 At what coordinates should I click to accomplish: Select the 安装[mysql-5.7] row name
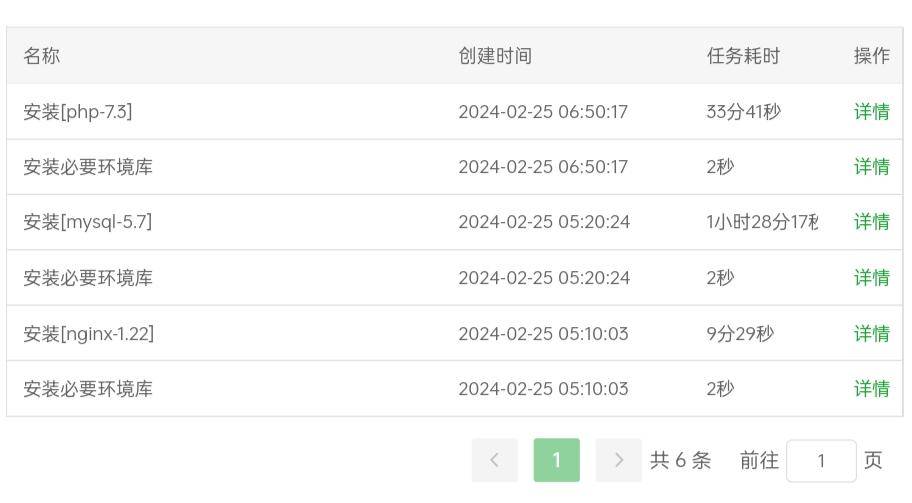coord(88,222)
